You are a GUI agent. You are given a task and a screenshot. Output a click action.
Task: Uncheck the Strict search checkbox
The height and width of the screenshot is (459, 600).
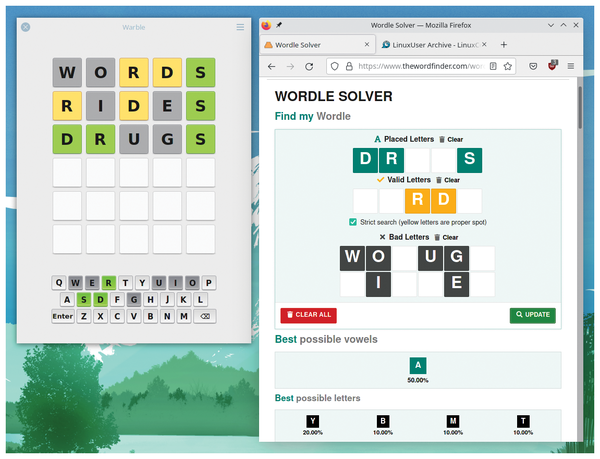coord(353,221)
